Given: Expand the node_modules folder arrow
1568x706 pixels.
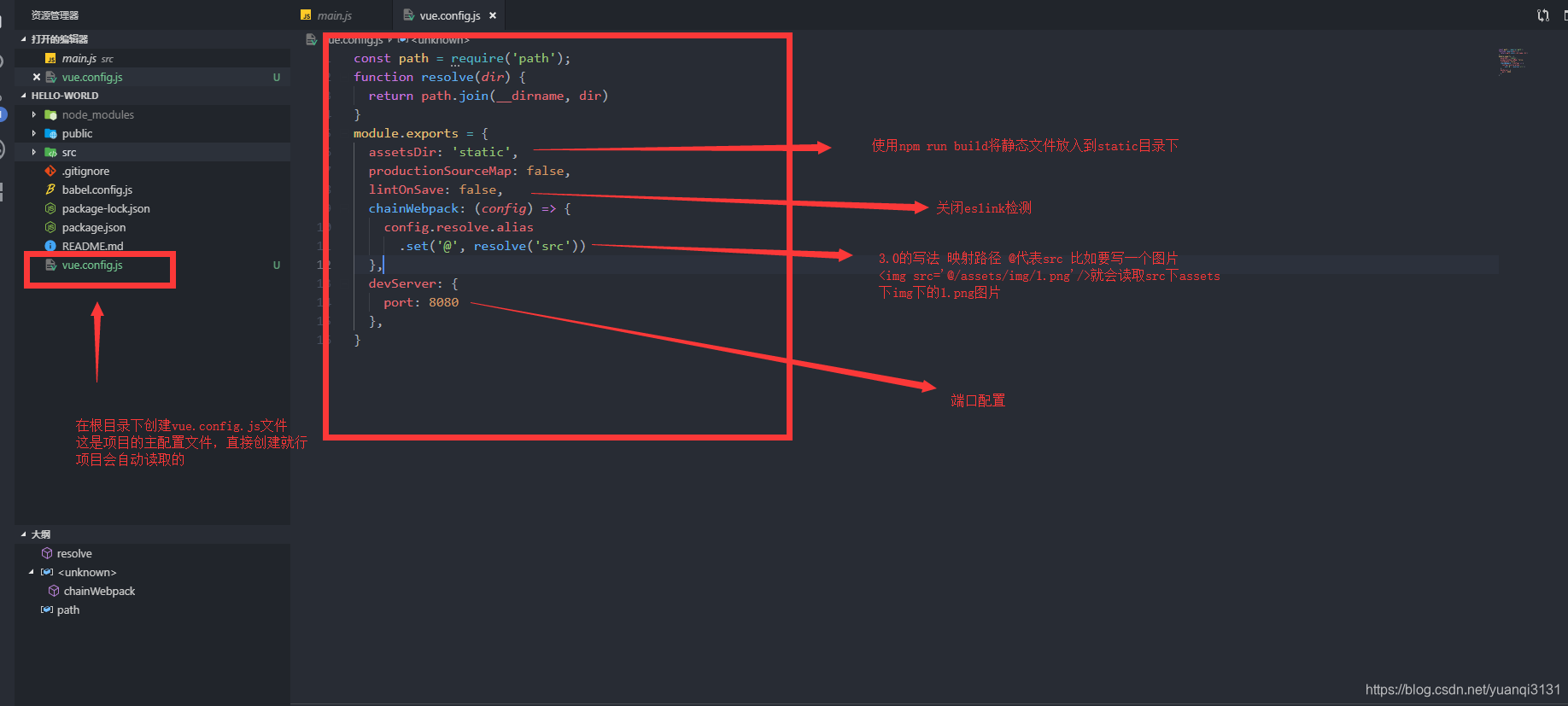Looking at the screenshot, I should click(34, 114).
